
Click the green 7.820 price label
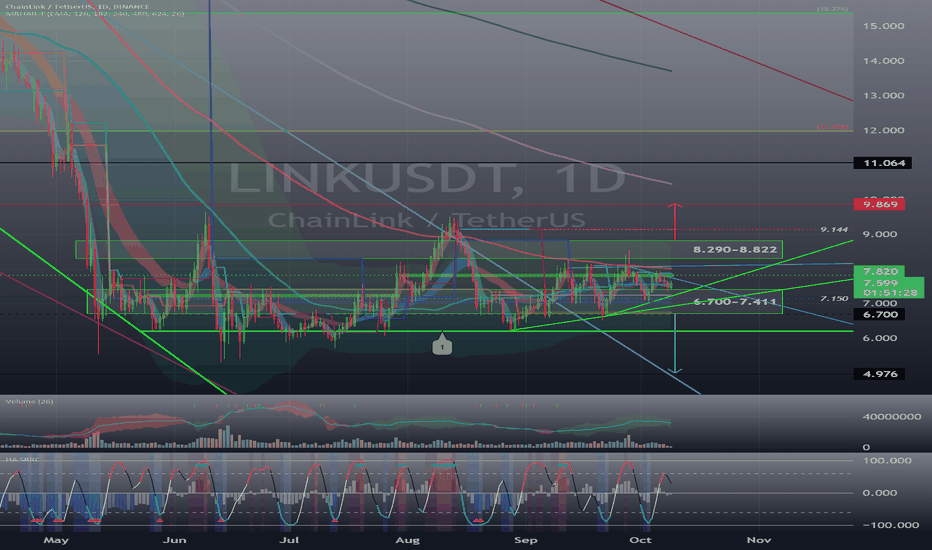[879, 271]
